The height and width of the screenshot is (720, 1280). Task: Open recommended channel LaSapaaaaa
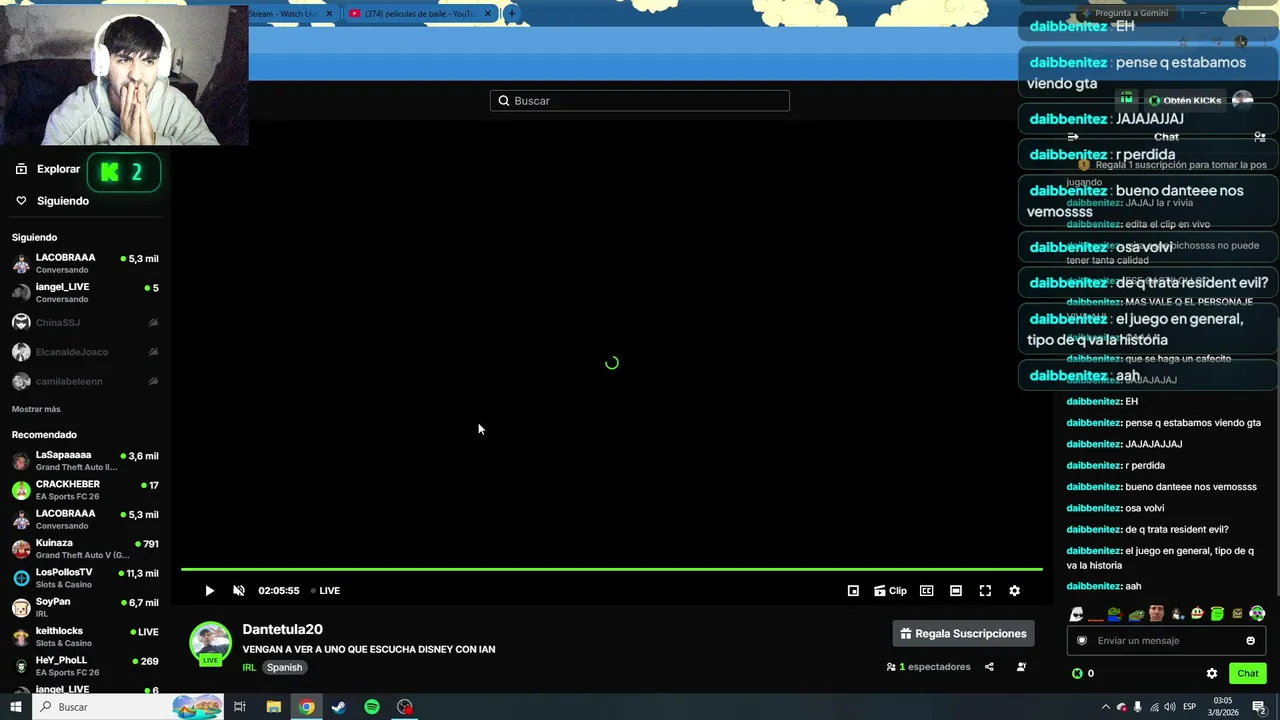point(85,461)
